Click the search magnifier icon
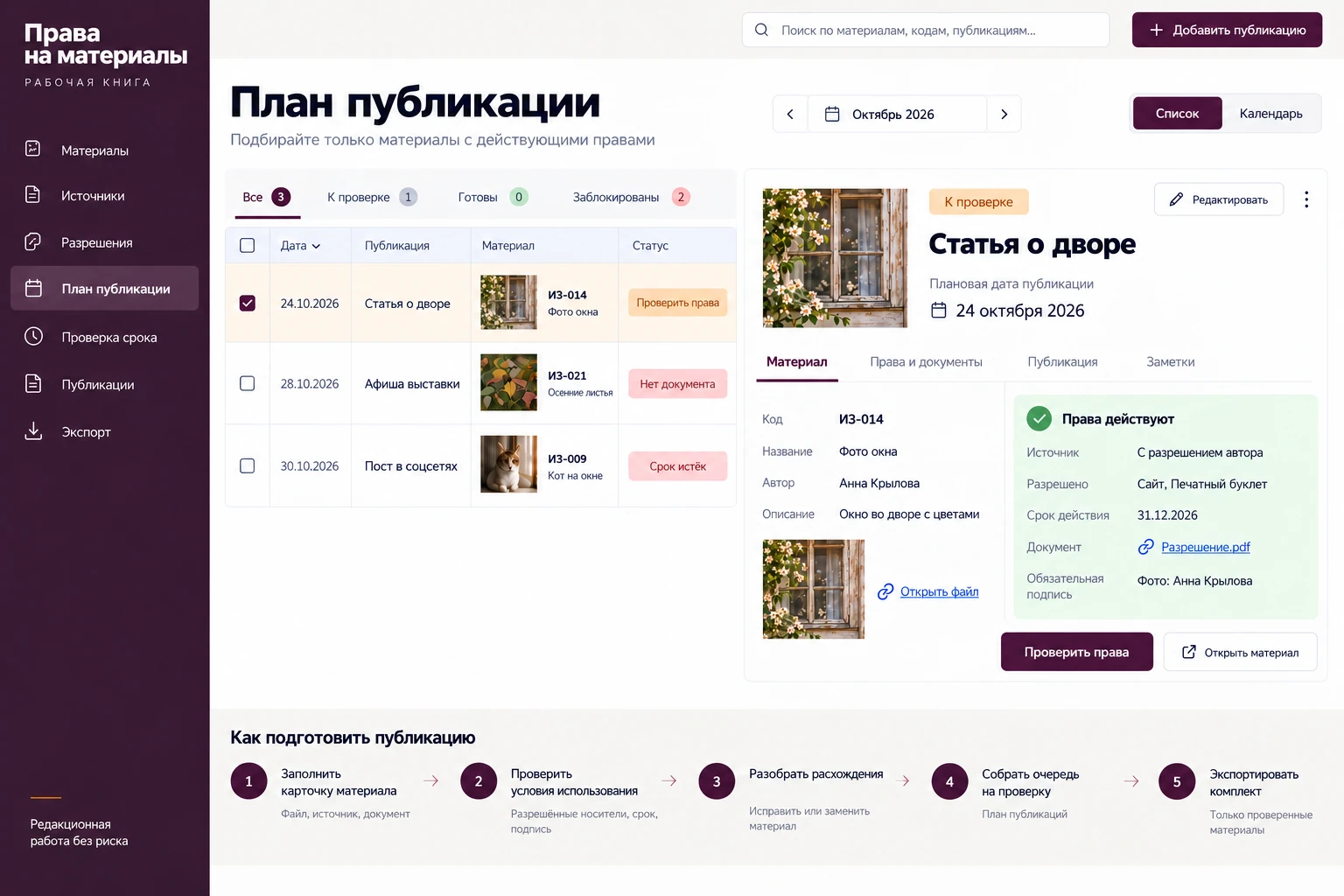Screen dimensions: 1344x896 point(761,30)
